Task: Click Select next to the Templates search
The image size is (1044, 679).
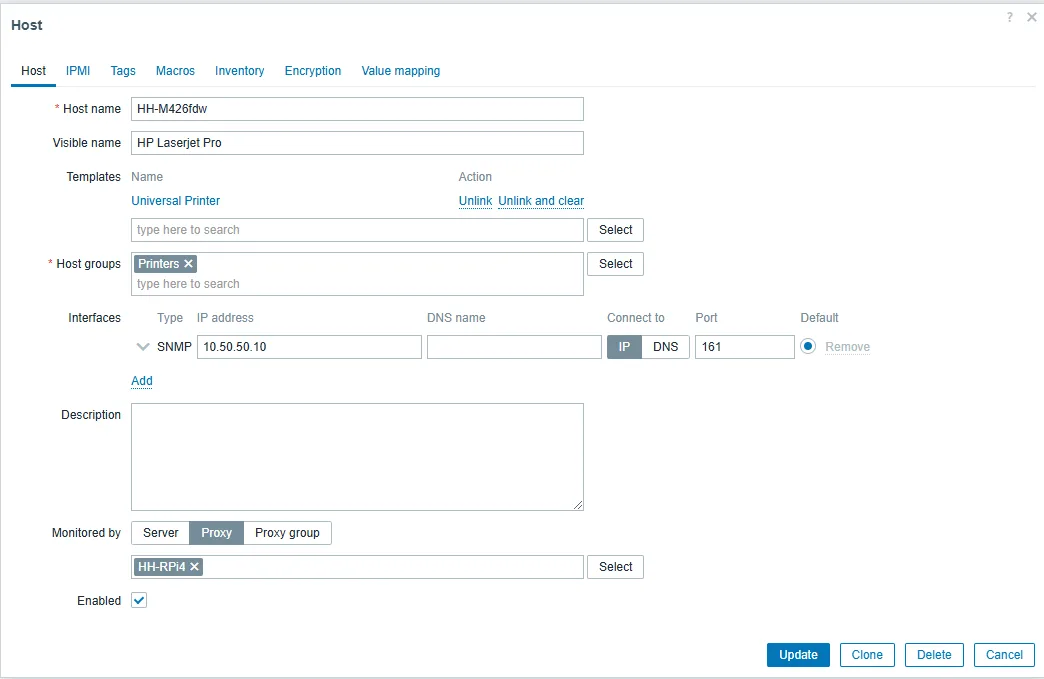Action: click(615, 230)
